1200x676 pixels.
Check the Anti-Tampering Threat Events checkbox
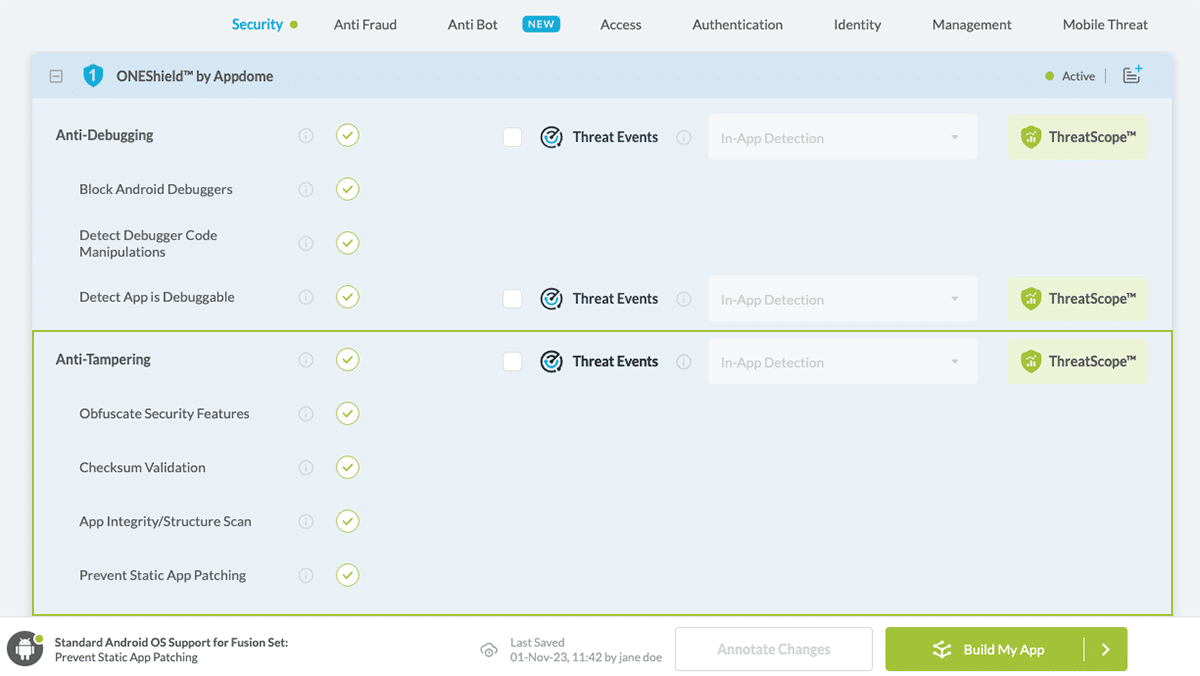tap(512, 362)
